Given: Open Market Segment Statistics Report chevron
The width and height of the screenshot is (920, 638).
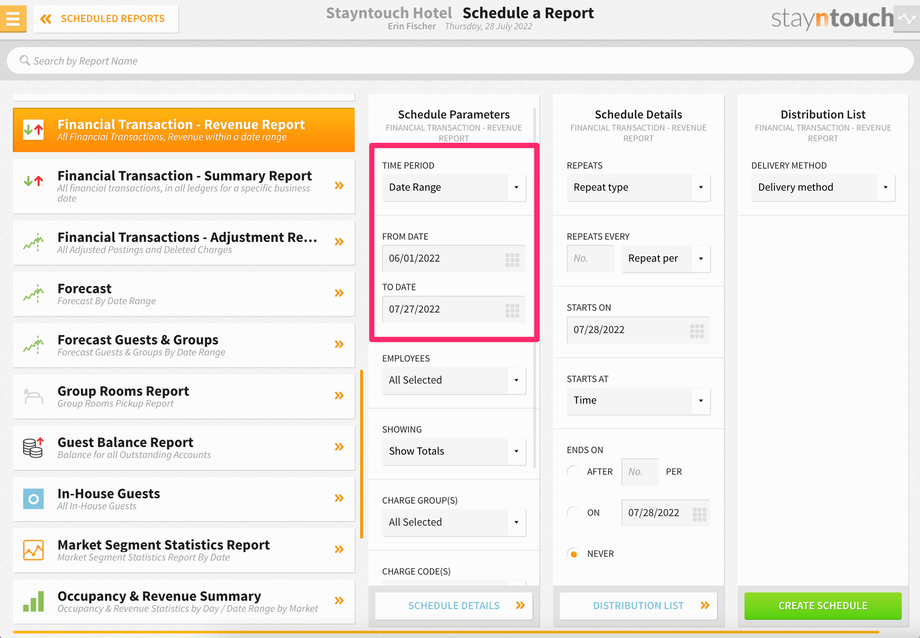Looking at the screenshot, I should tap(339, 549).
